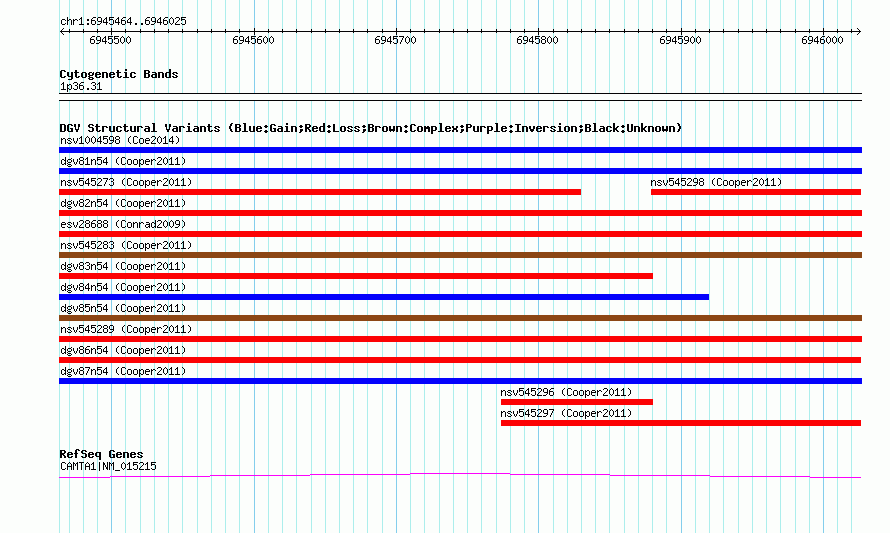Click the 6946000 ruler position

pyautogui.click(x=822, y=40)
